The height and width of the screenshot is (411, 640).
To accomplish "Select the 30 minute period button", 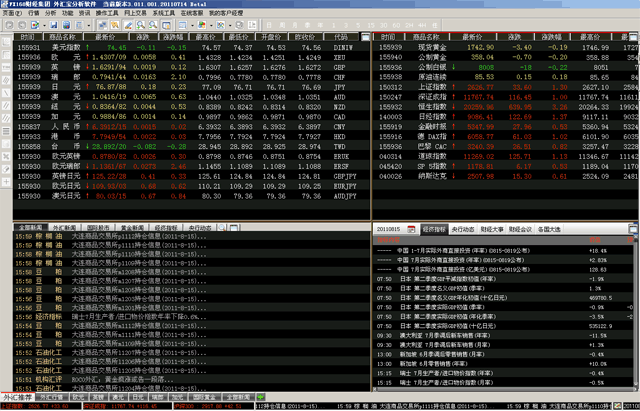I will (383, 25).
